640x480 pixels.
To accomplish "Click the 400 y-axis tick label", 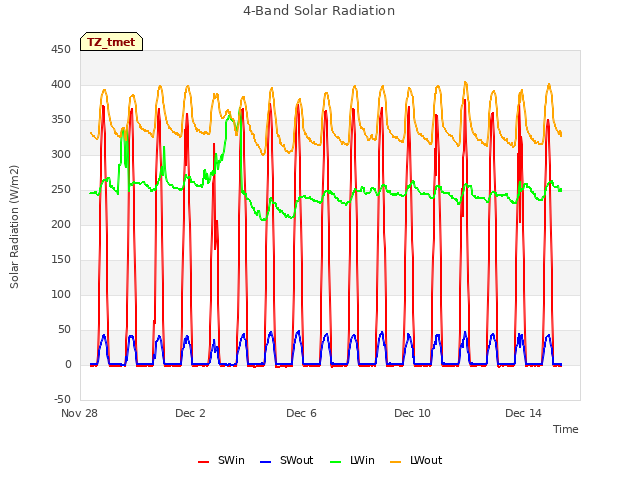I will [61, 85].
